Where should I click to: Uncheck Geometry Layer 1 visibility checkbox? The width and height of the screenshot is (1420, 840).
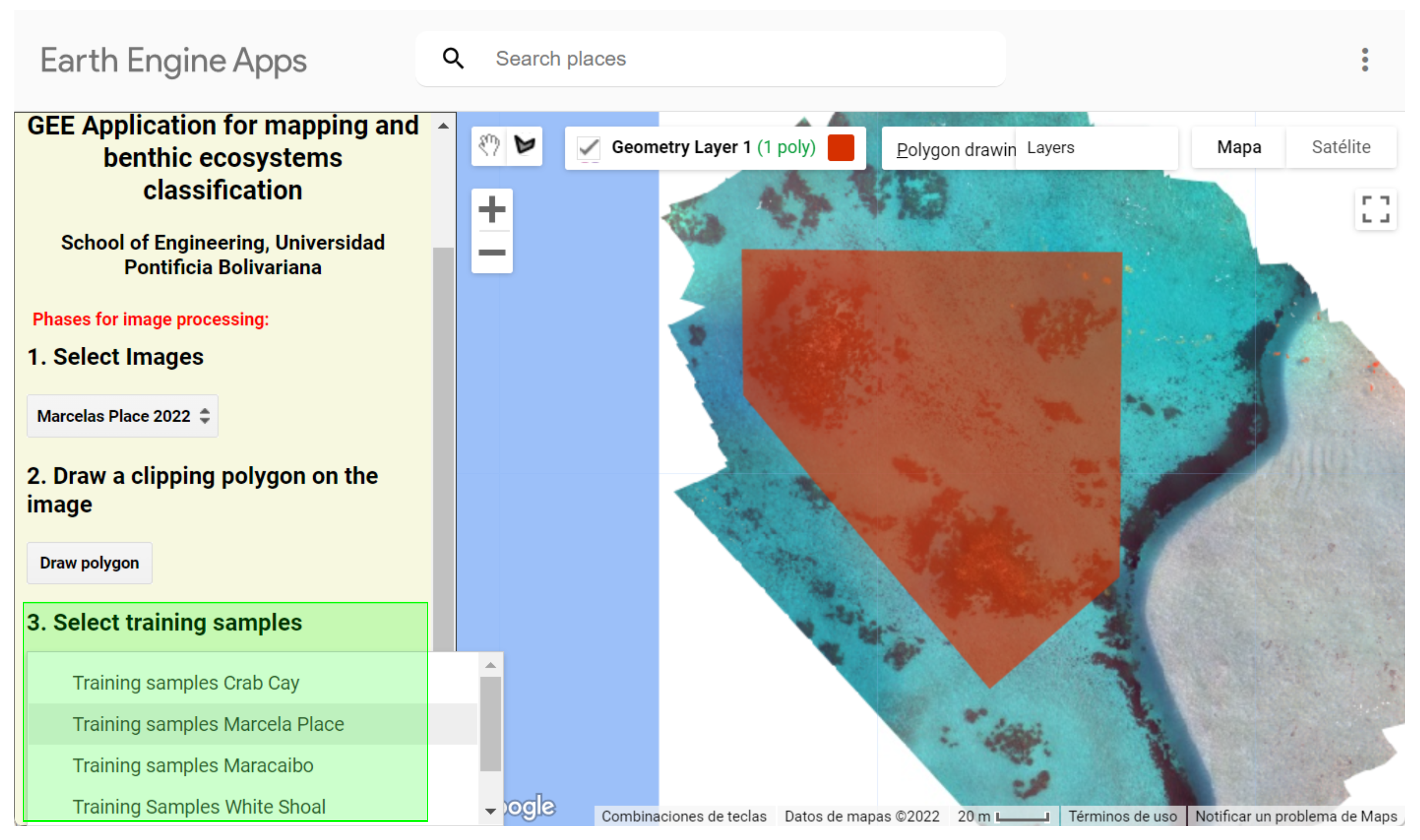(589, 148)
